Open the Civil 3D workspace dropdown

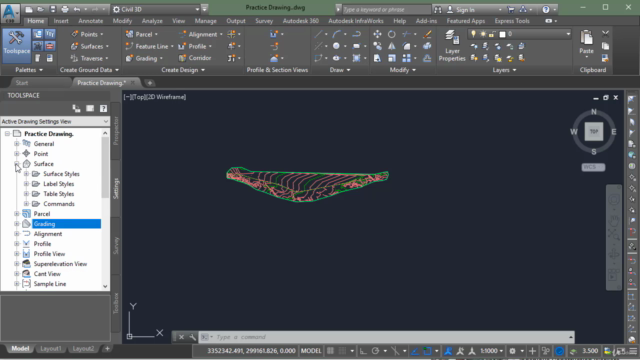click(156, 9)
